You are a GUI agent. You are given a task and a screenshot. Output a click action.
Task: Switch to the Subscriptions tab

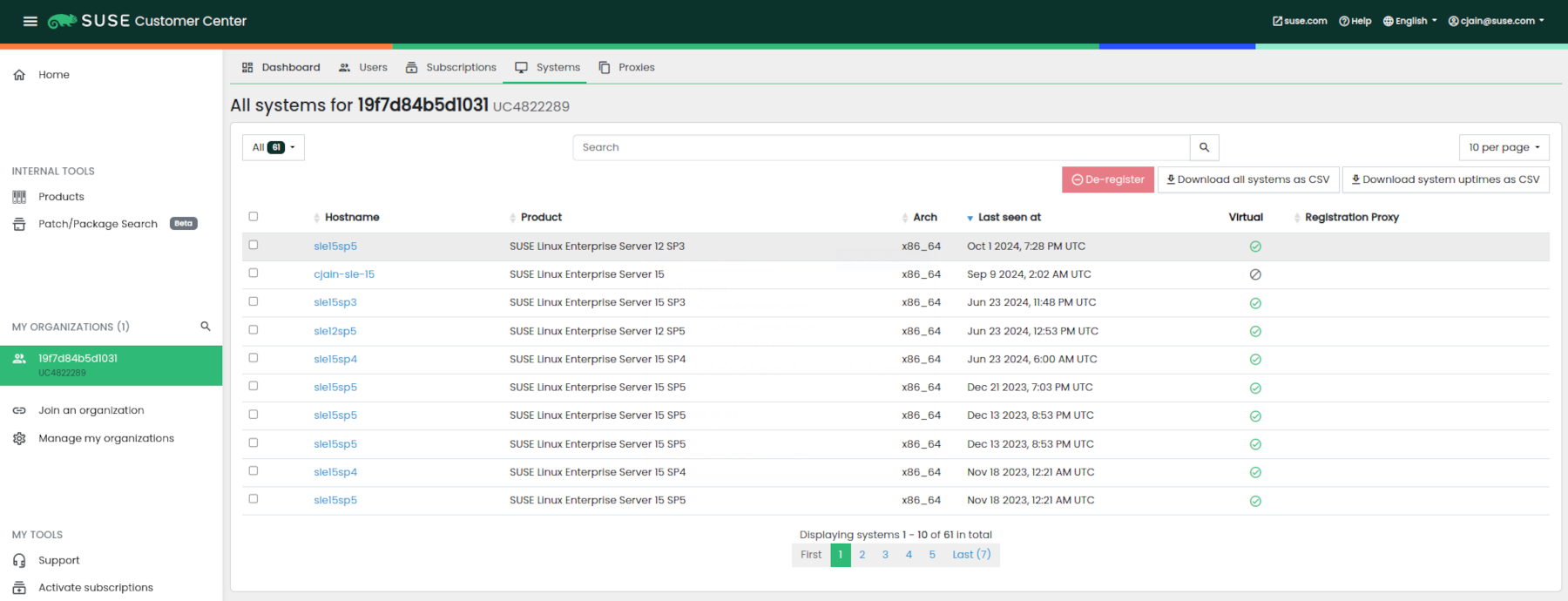coord(451,67)
